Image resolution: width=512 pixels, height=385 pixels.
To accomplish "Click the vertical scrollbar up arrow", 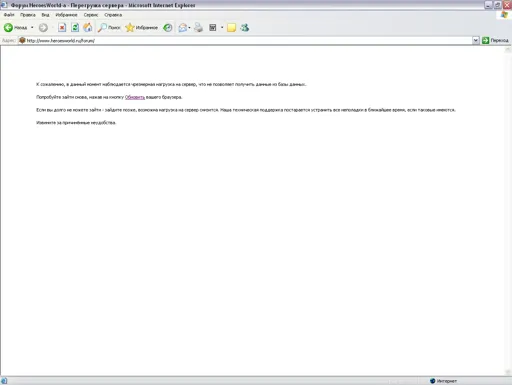I will pos(508,50).
